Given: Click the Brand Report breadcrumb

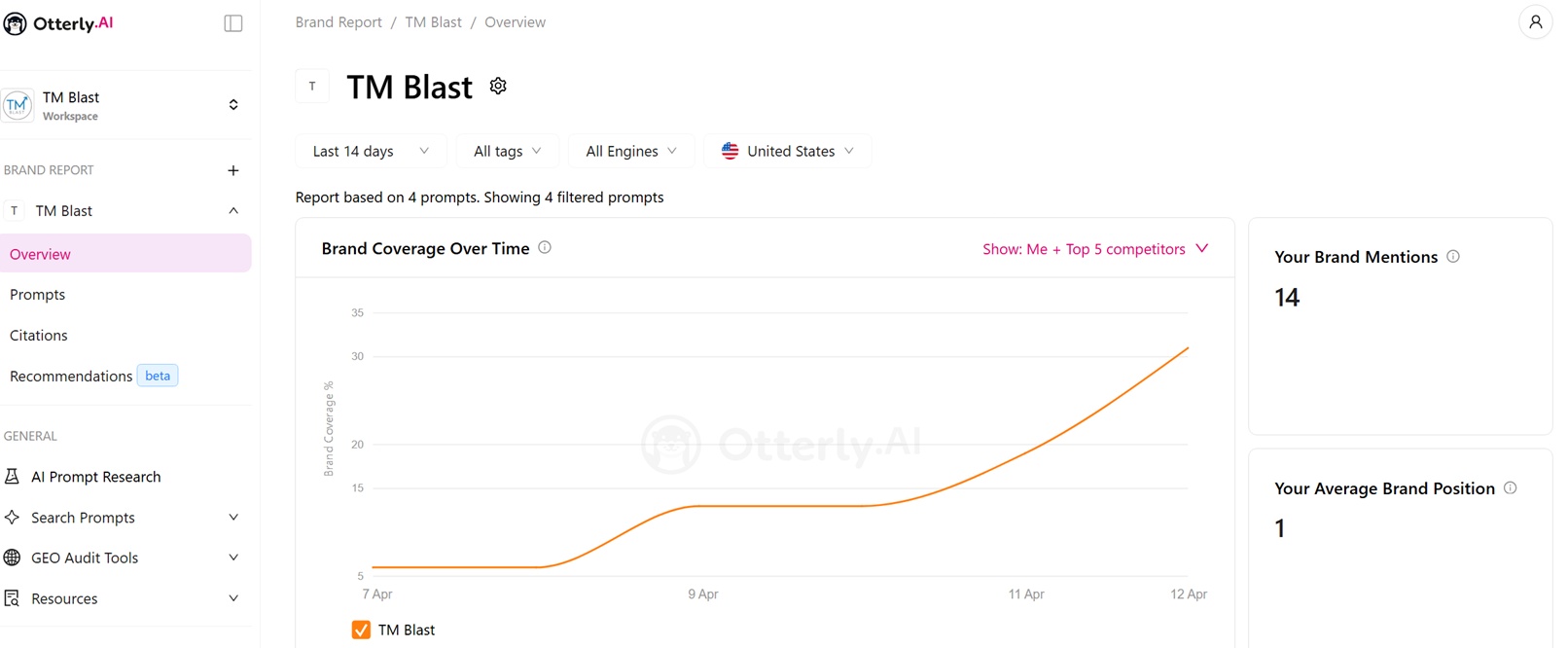Looking at the screenshot, I should click(339, 22).
